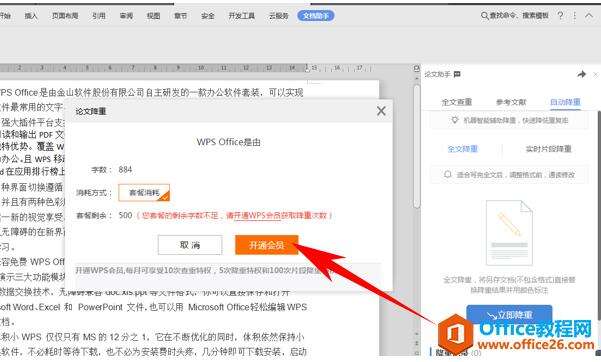Click the feedback icon beside 论文助手

pyautogui.click(x=457, y=74)
